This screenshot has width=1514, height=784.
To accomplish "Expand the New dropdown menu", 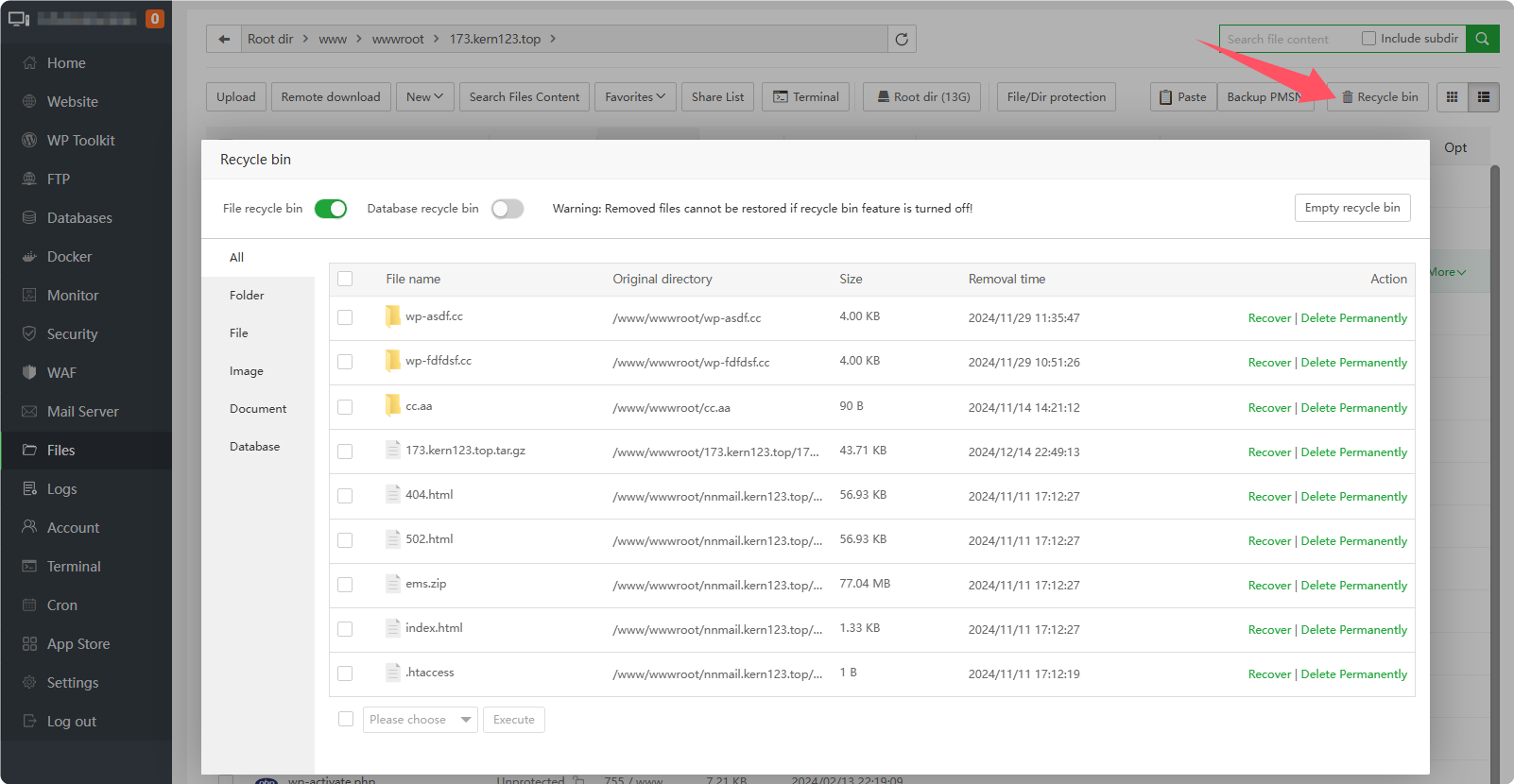I will pos(424,97).
